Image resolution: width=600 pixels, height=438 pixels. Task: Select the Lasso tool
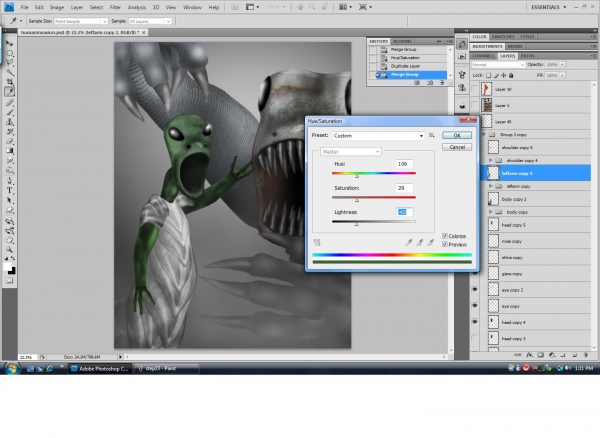click(10, 62)
